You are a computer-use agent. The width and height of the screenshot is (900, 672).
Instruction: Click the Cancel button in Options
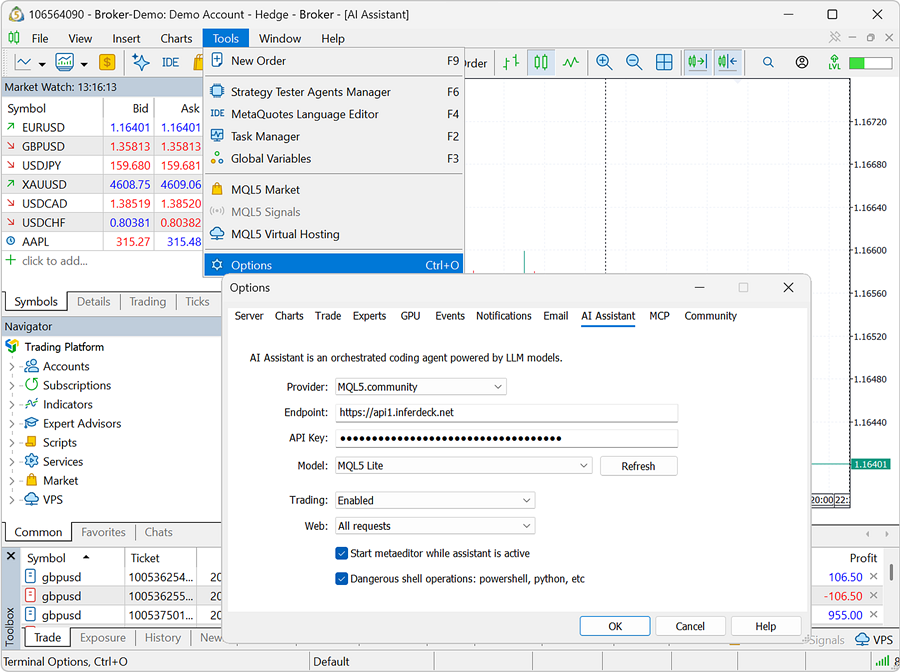click(x=690, y=626)
